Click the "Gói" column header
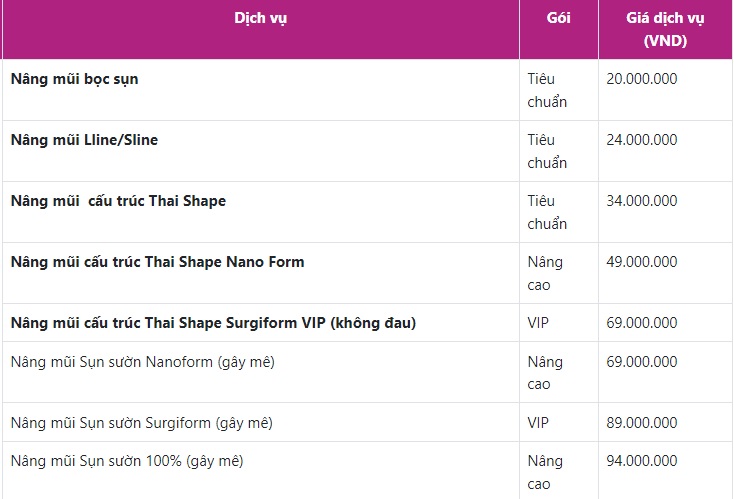The width and height of the screenshot is (734, 499). [x=559, y=18]
